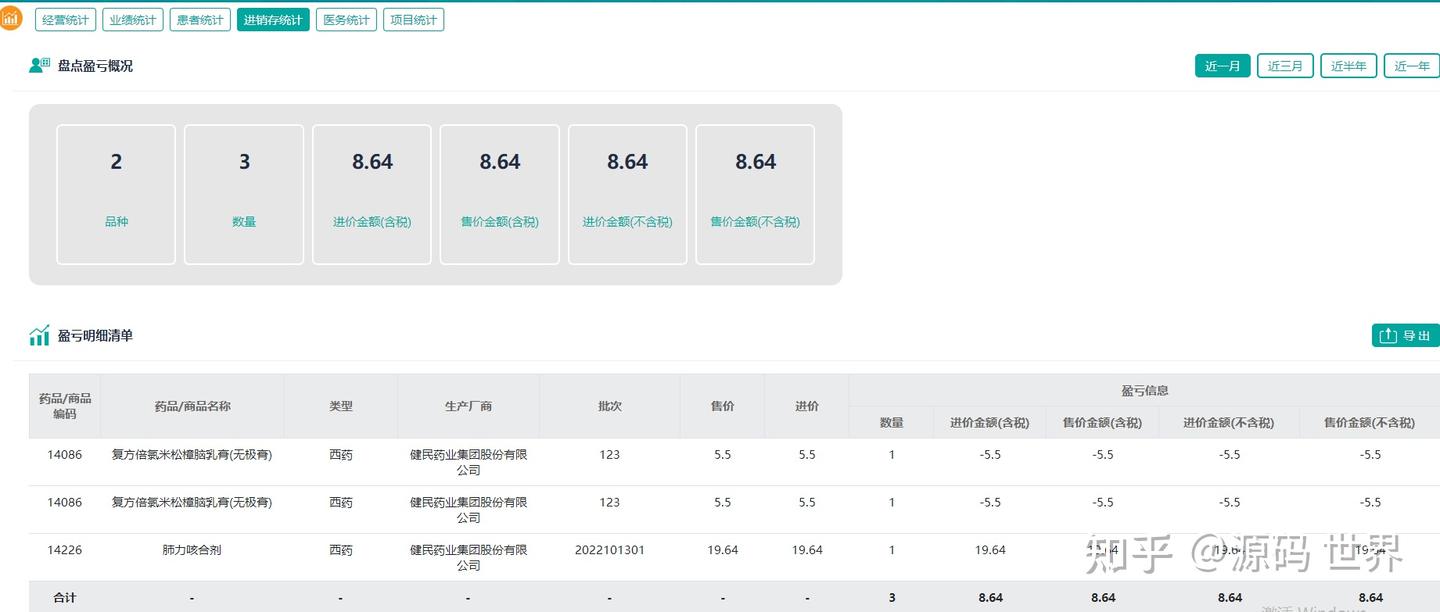
Task: Click the 盈亏信息 column header
Action: pos(1144,390)
